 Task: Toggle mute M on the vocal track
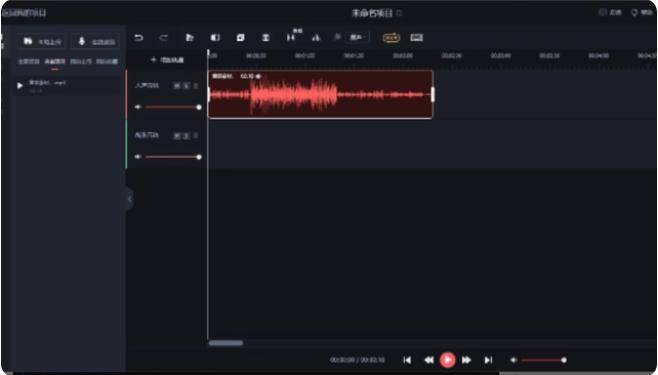pos(177,86)
